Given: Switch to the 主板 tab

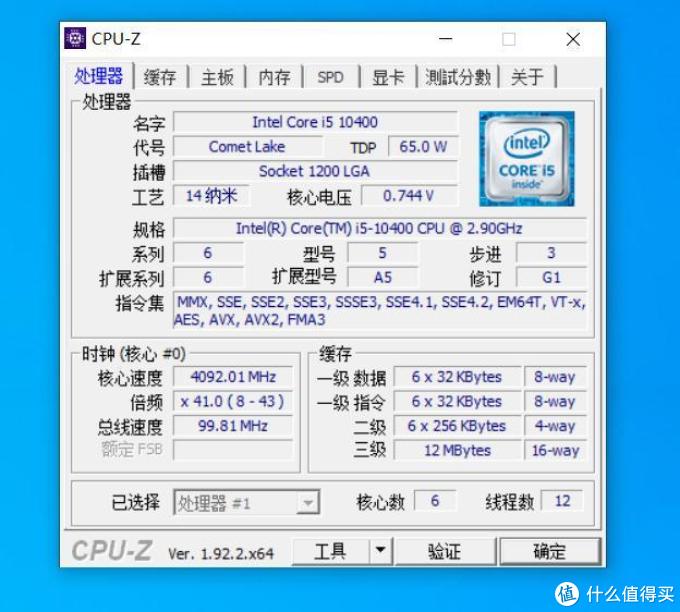Looking at the screenshot, I should click(217, 77).
